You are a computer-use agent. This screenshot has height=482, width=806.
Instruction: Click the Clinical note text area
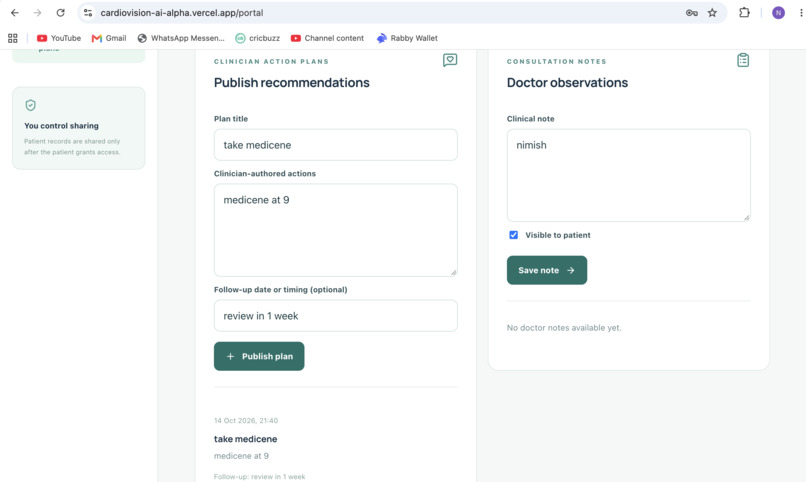[629, 175]
